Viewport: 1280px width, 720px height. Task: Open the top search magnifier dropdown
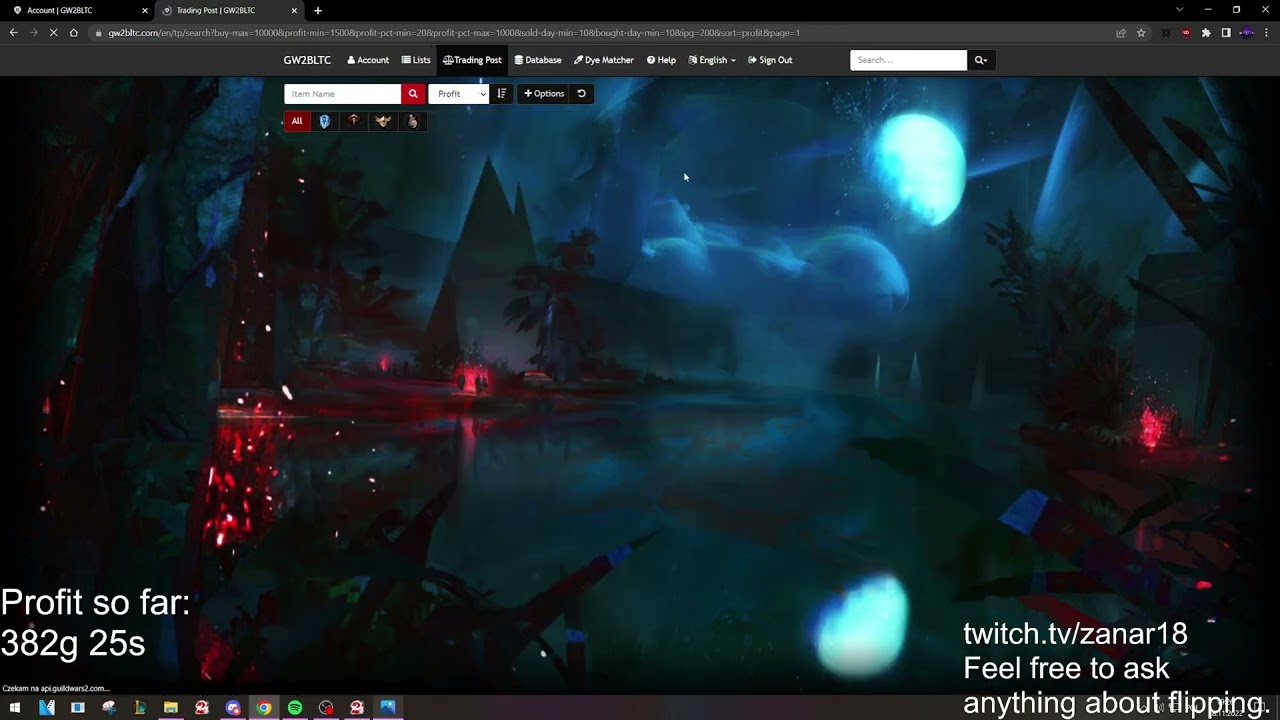pos(981,60)
